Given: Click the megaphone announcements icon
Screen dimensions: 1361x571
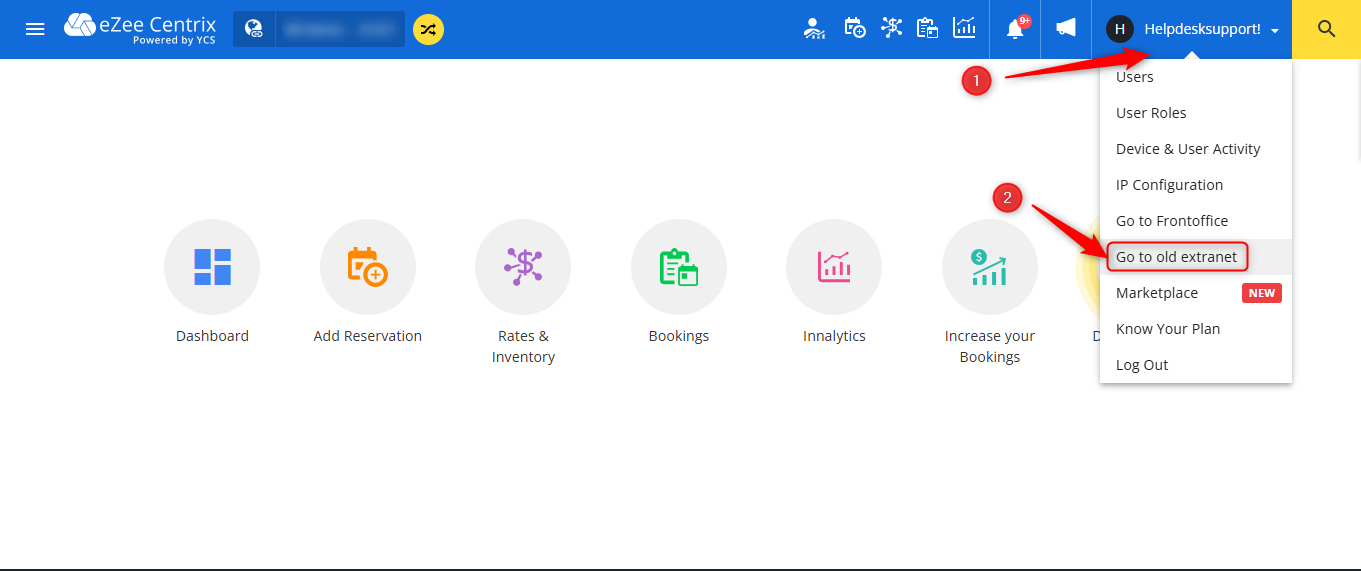Looking at the screenshot, I should pos(1066,28).
